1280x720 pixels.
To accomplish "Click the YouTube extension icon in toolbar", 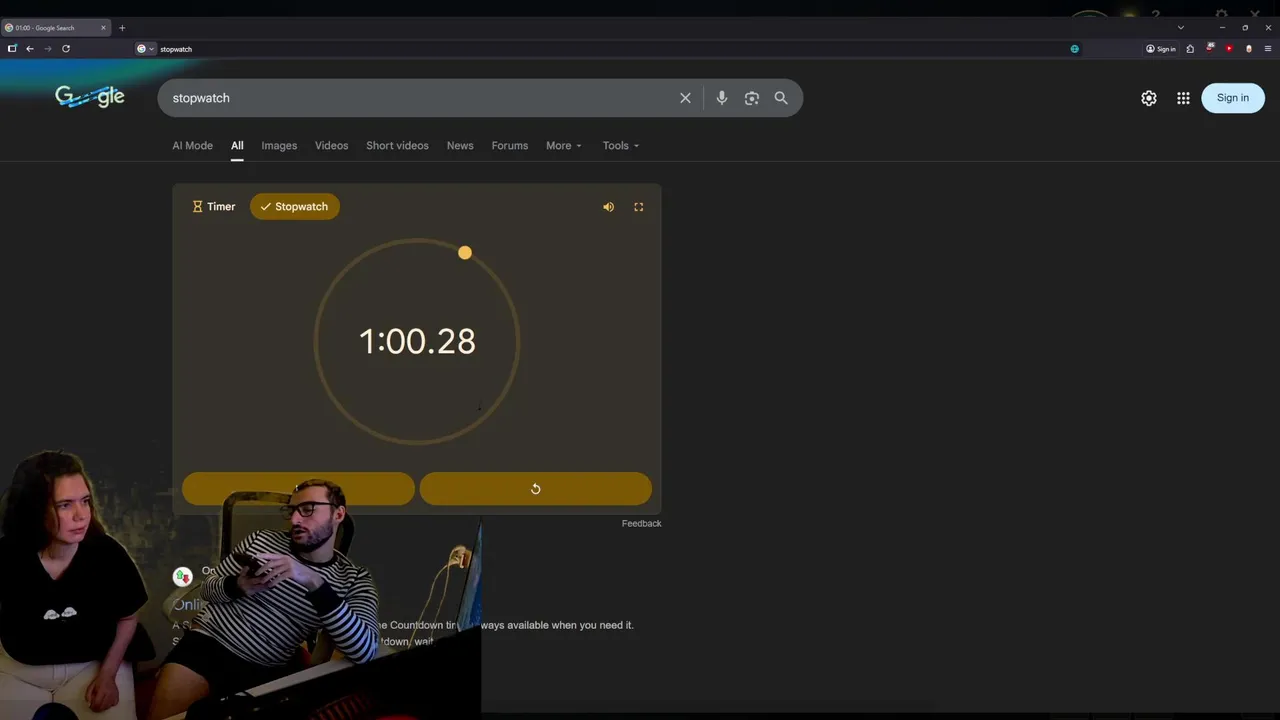I will tap(1229, 49).
